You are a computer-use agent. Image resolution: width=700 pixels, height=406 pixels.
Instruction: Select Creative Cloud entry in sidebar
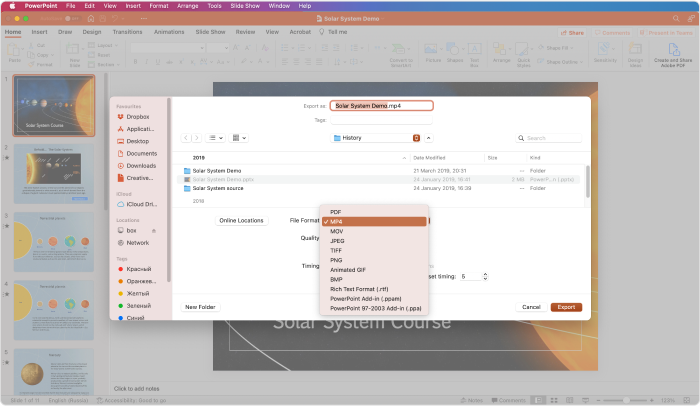[135, 178]
